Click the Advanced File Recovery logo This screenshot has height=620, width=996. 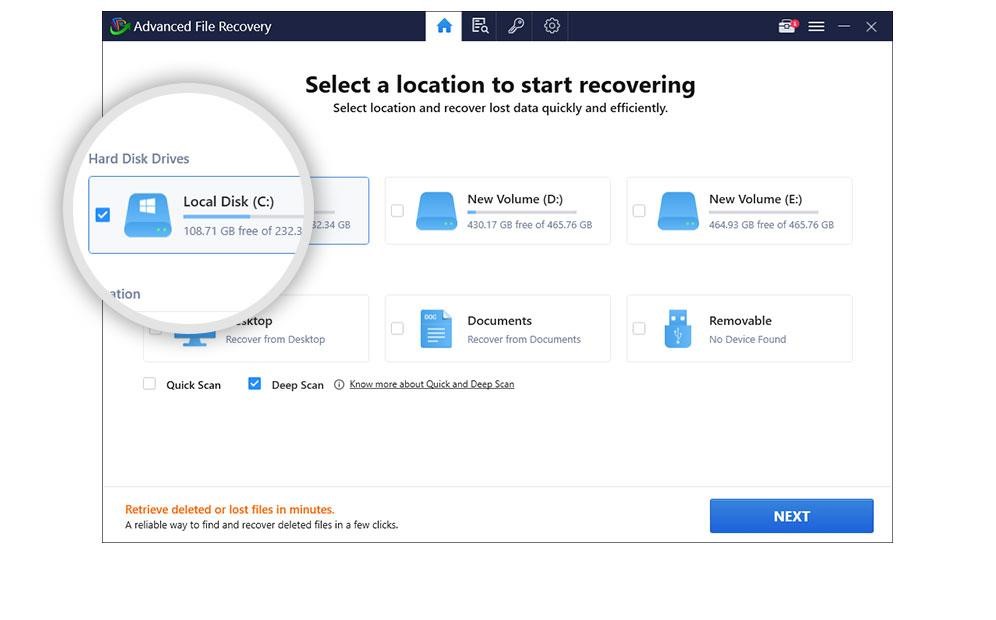point(120,26)
